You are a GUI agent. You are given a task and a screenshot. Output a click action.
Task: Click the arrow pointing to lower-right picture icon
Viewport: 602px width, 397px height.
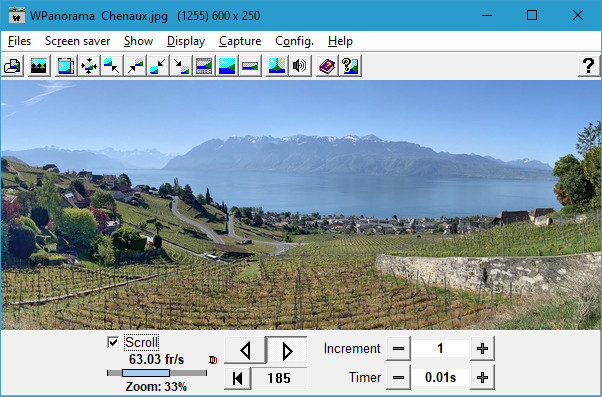181,66
